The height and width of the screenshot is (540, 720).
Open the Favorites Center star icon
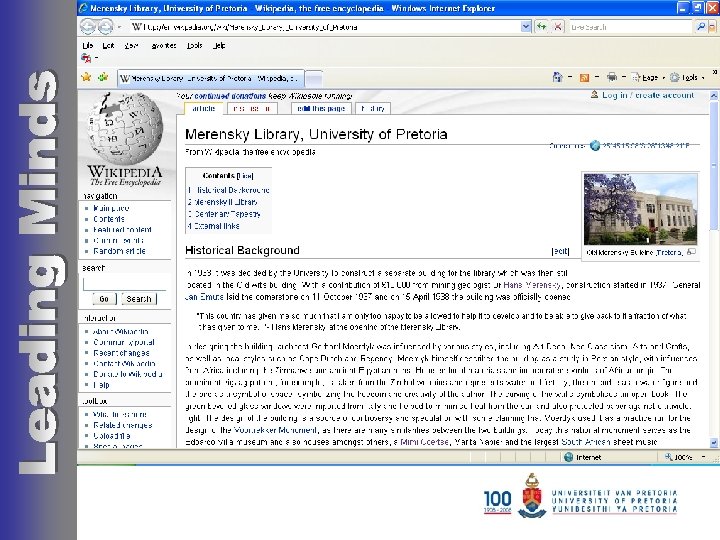click(x=86, y=77)
